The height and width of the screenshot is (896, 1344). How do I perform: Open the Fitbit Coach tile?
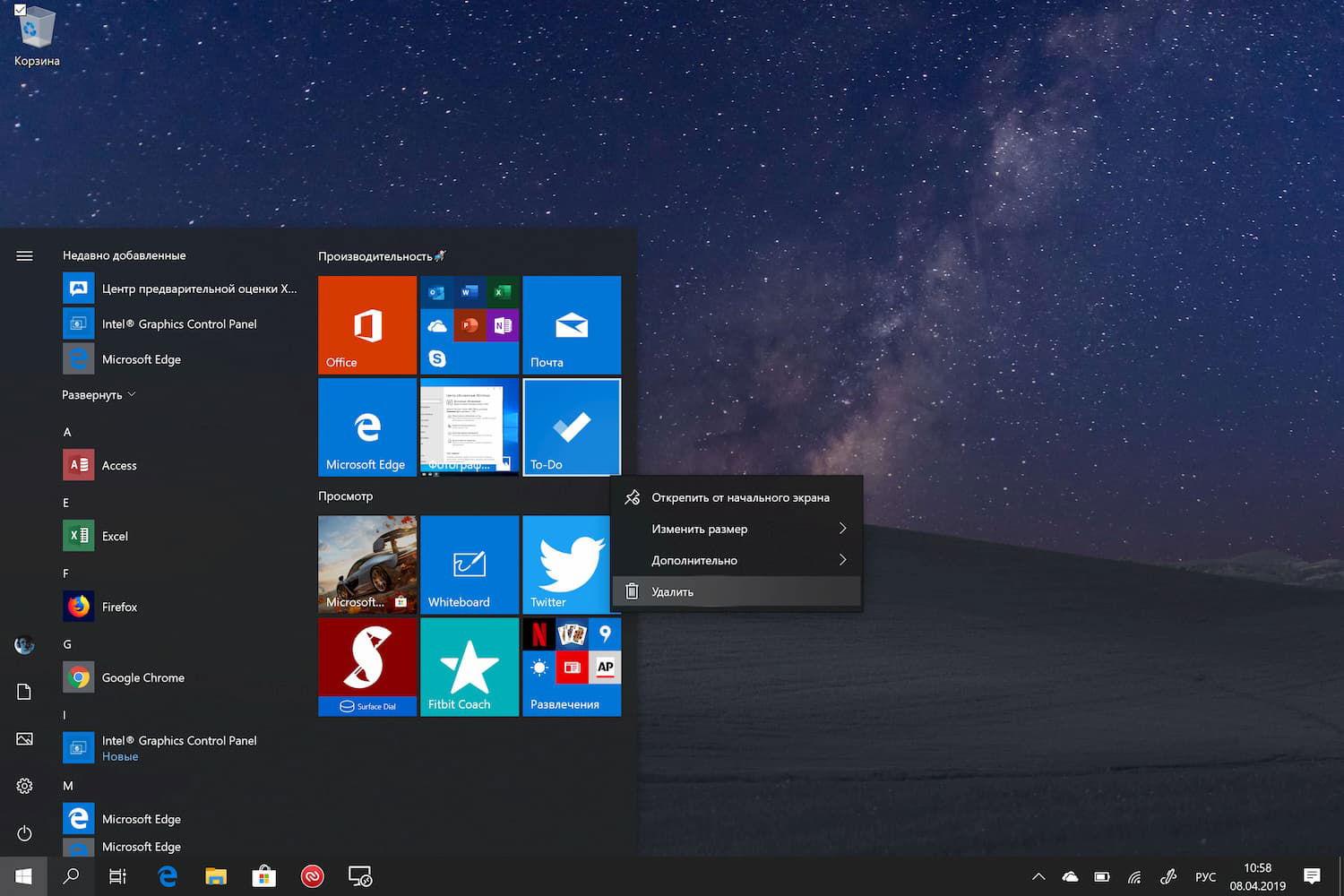tap(470, 667)
